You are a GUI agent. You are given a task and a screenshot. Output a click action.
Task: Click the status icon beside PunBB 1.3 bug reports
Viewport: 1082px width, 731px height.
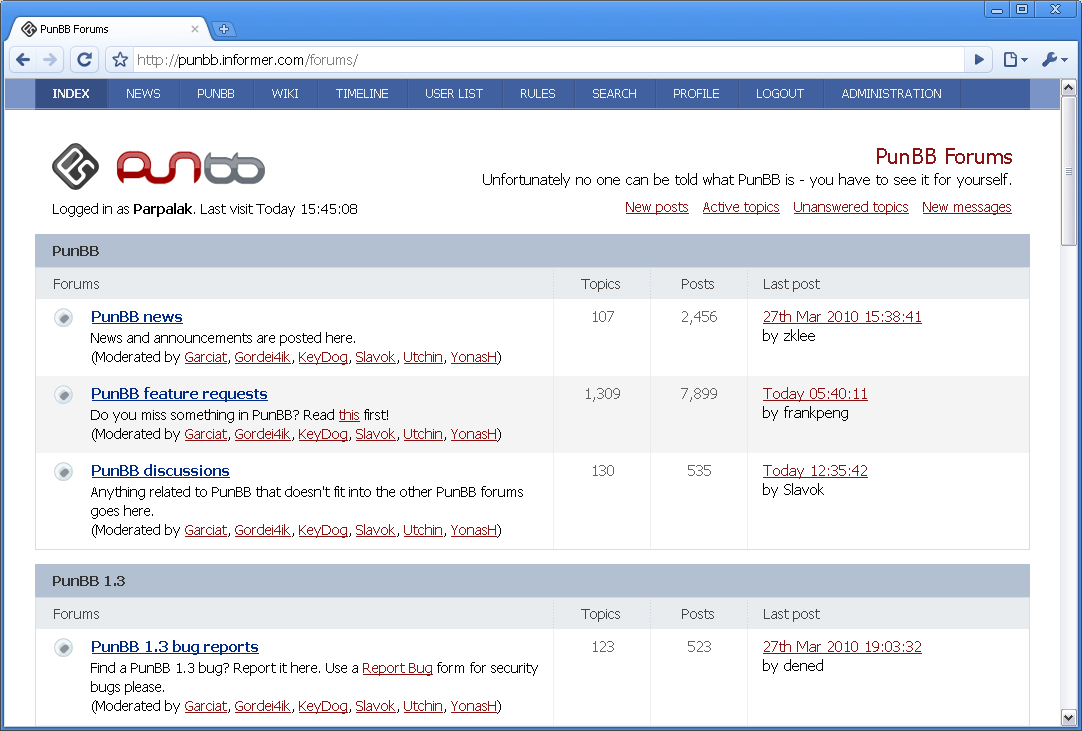click(x=63, y=647)
